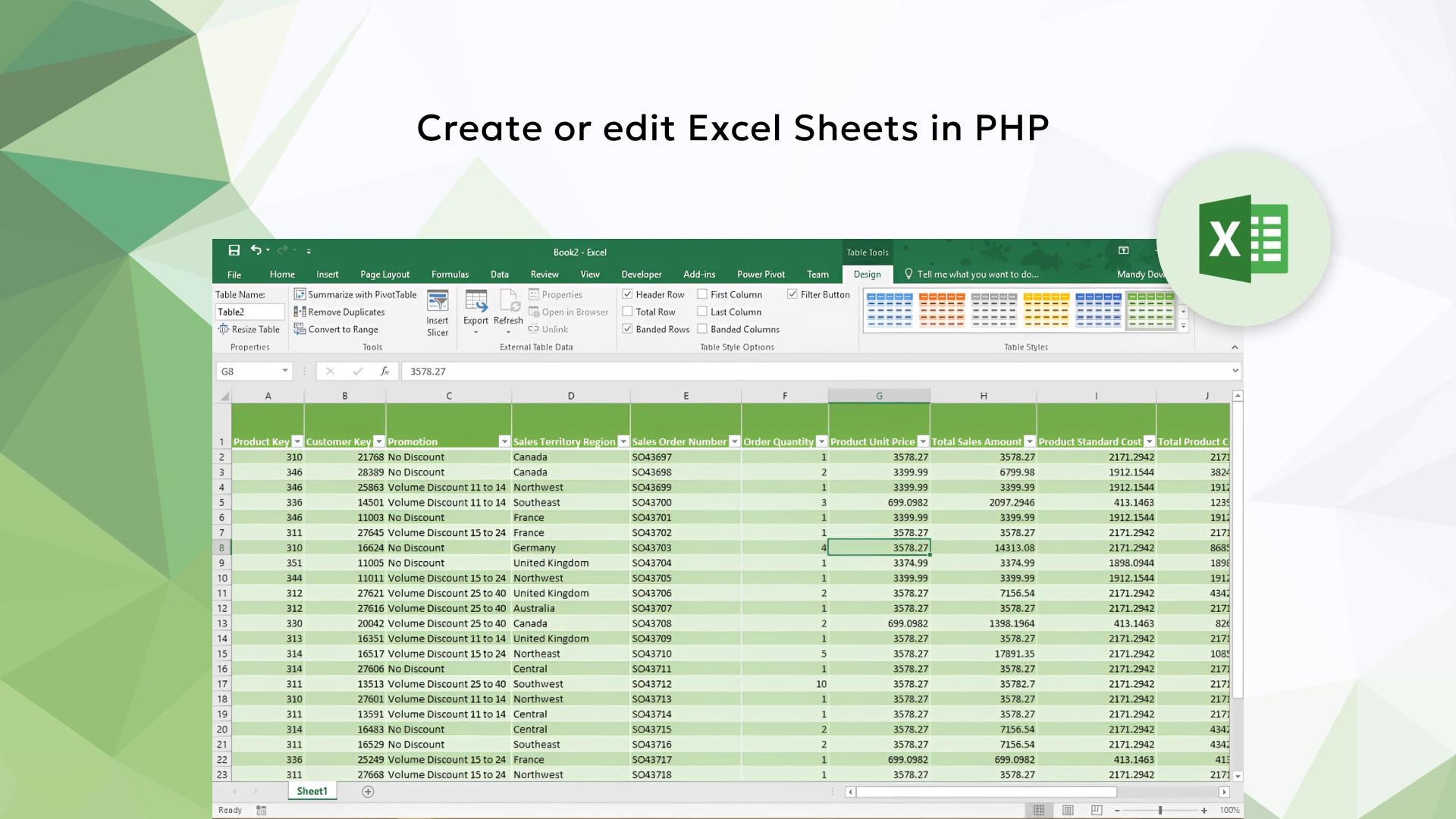This screenshot has height=819, width=1456.
Task: Click the Unlink button
Action: [x=550, y=328]
